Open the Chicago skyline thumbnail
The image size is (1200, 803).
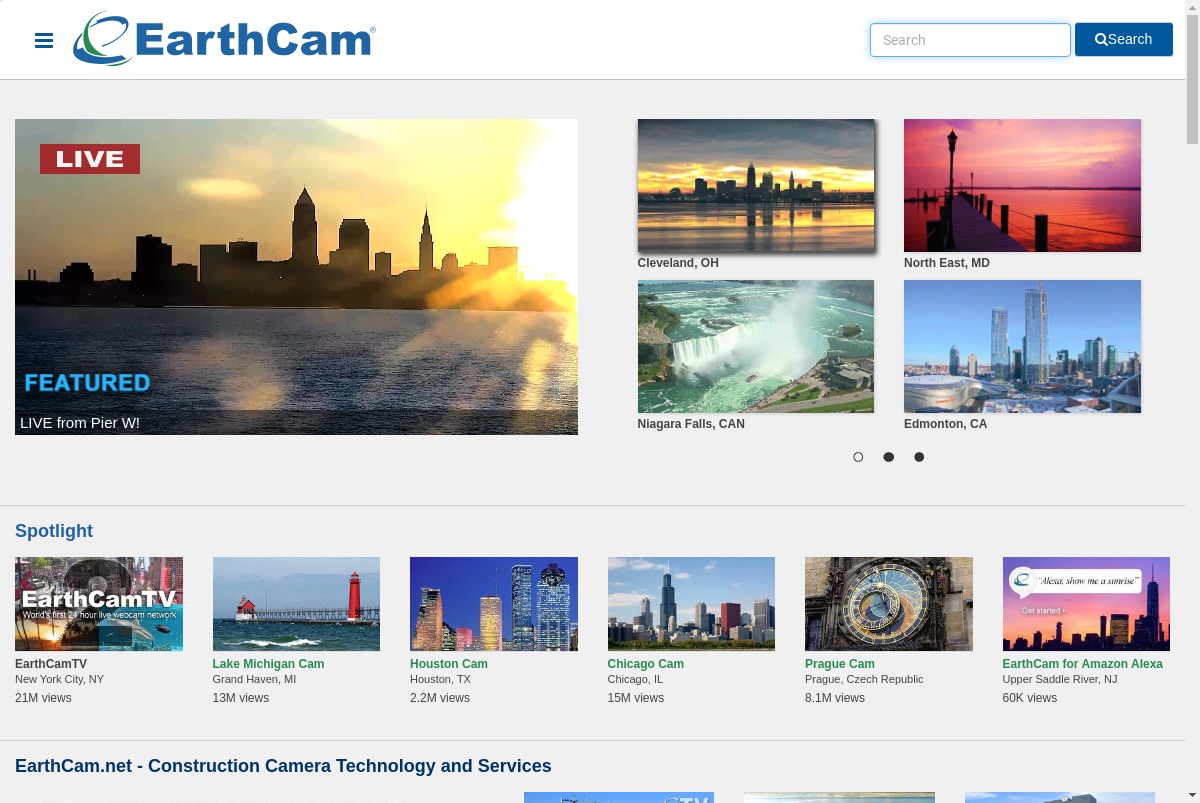[x=691, y=604]
